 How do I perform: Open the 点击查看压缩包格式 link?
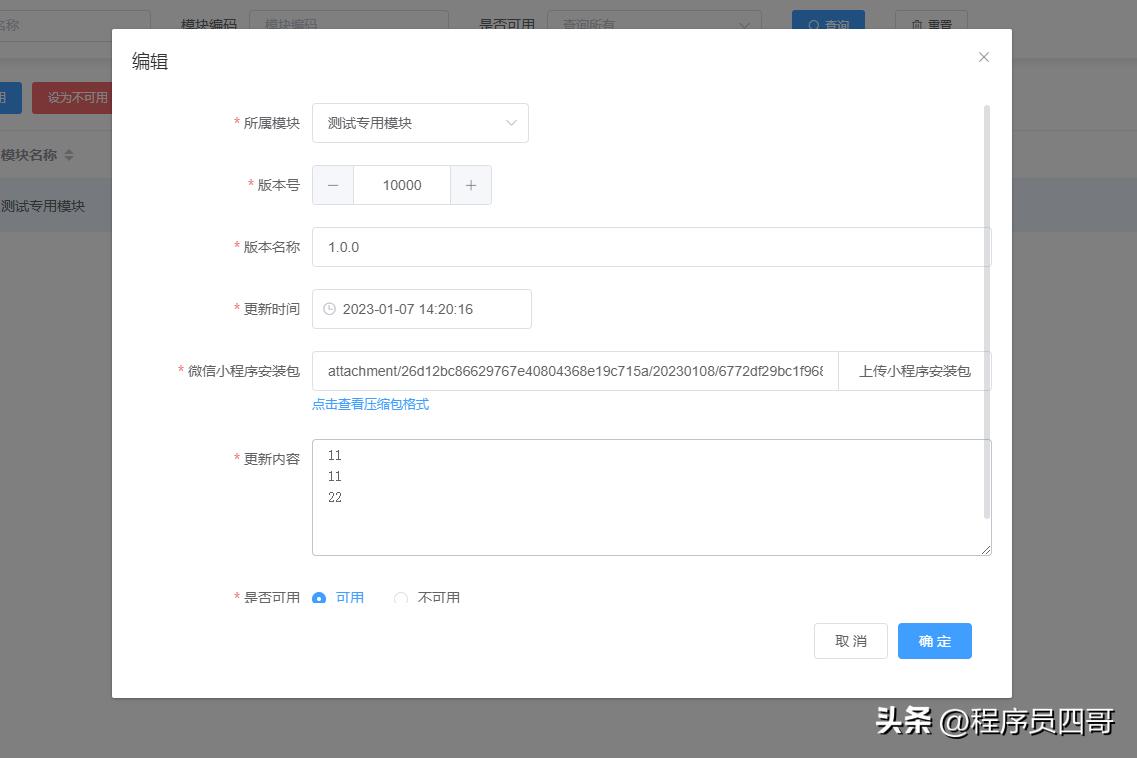pos(370,404)
